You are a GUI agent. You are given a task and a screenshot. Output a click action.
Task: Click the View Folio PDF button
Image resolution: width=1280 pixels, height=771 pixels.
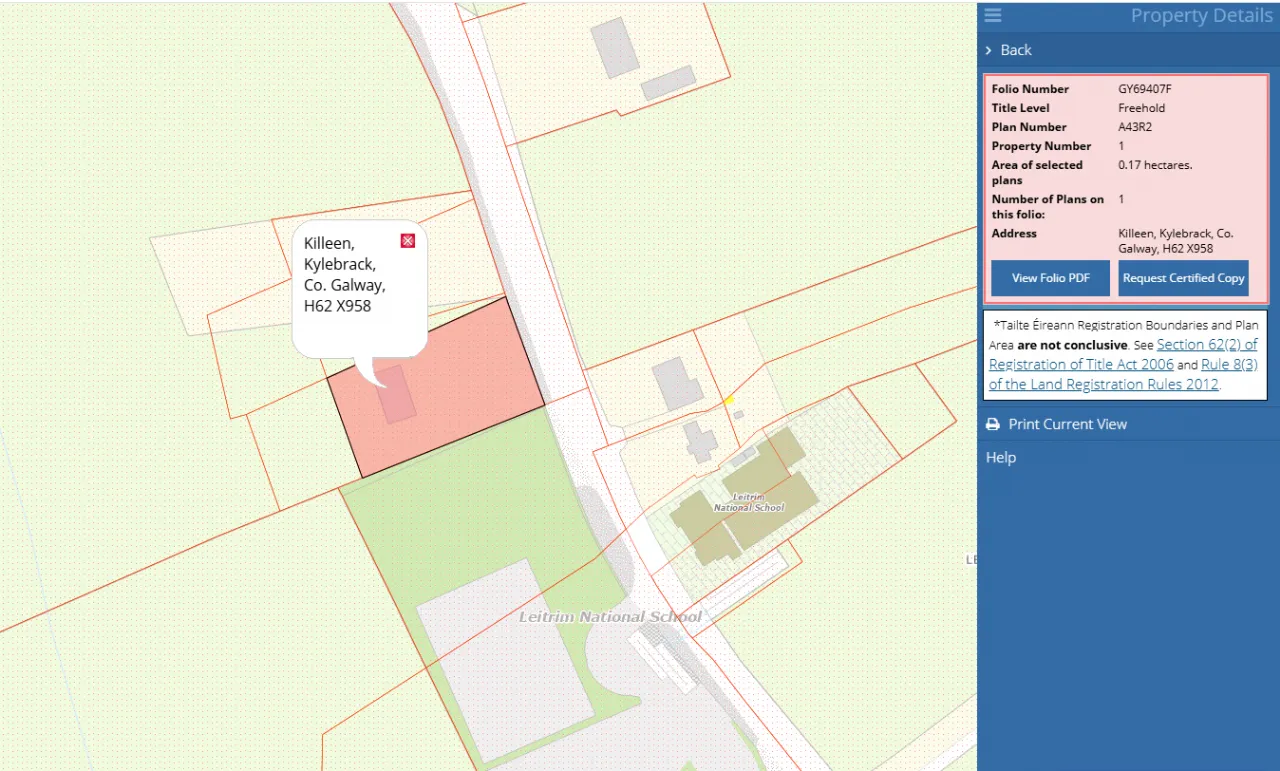1050,278
